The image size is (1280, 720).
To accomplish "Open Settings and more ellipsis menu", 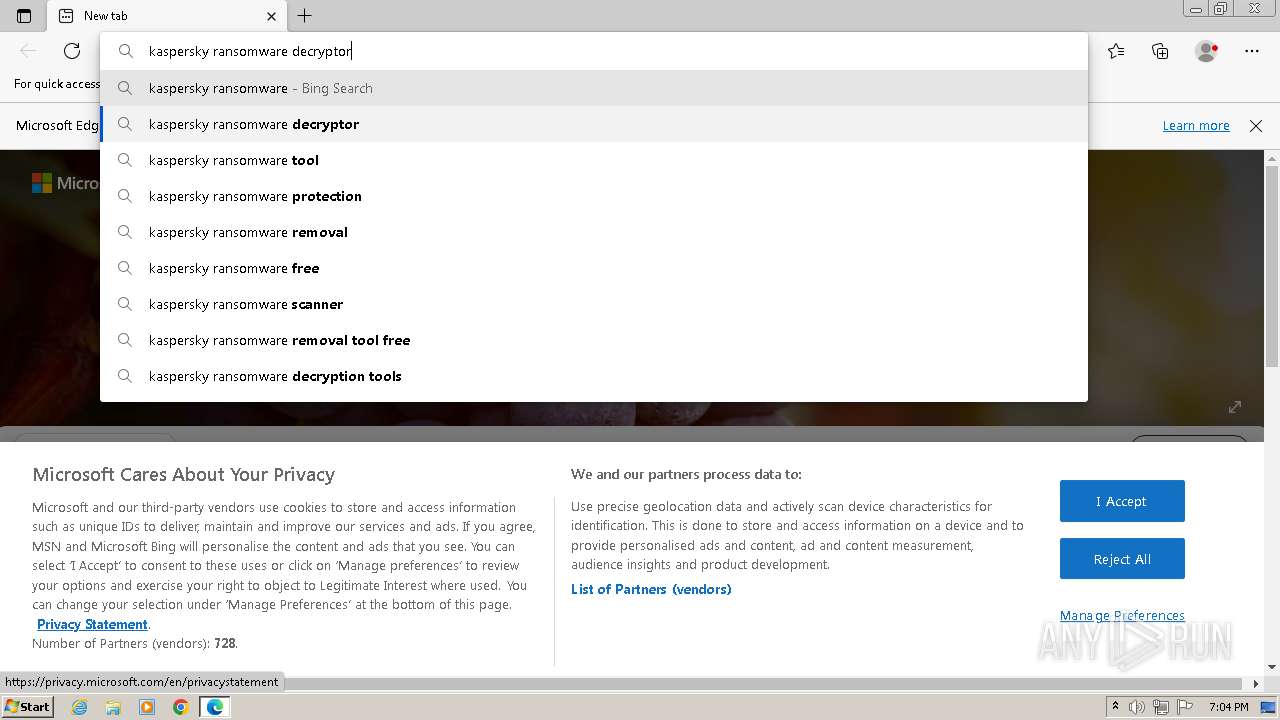I will (1252, 51).
